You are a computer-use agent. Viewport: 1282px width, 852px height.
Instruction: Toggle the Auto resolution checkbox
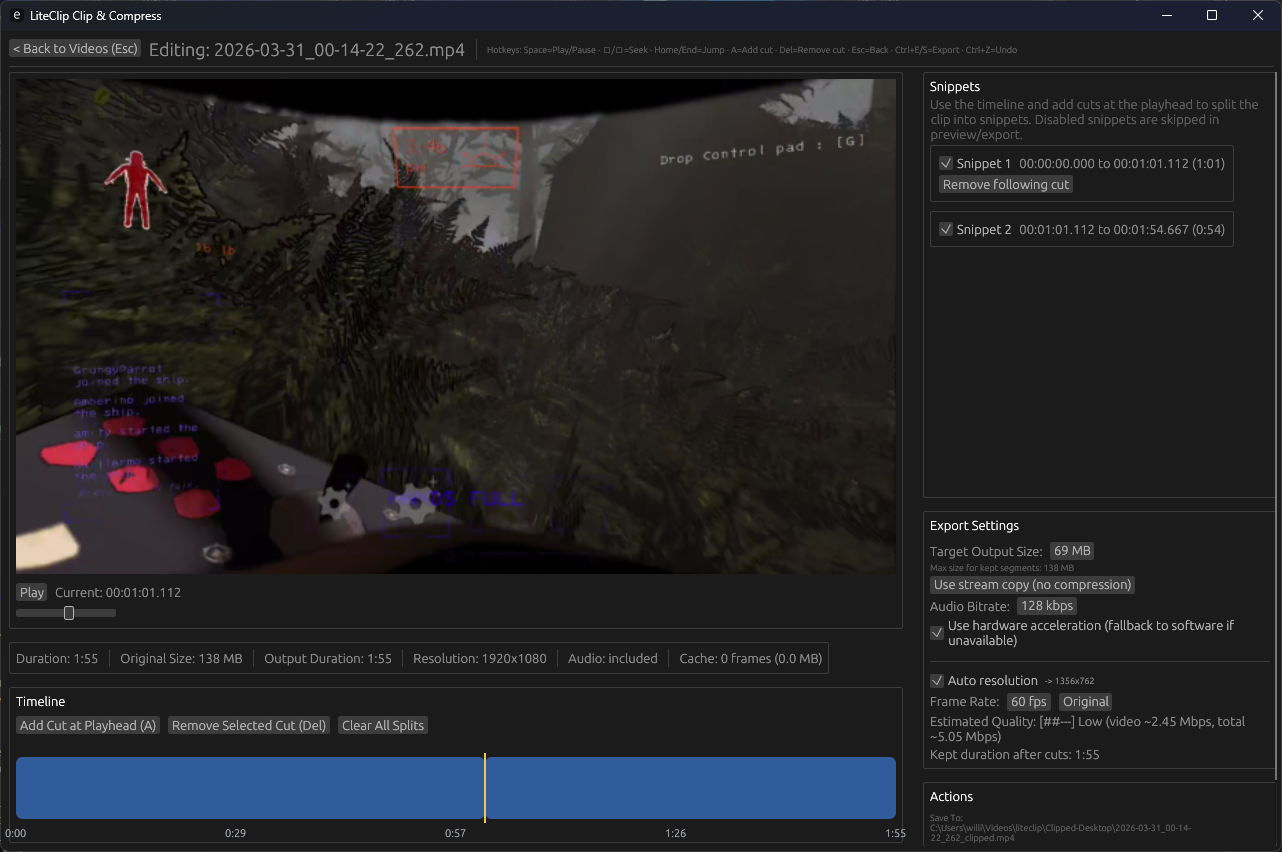pos(937,681)
